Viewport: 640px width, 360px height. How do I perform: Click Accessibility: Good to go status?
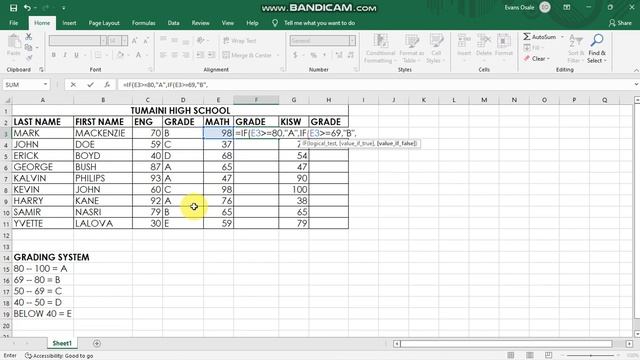(59, 356)
